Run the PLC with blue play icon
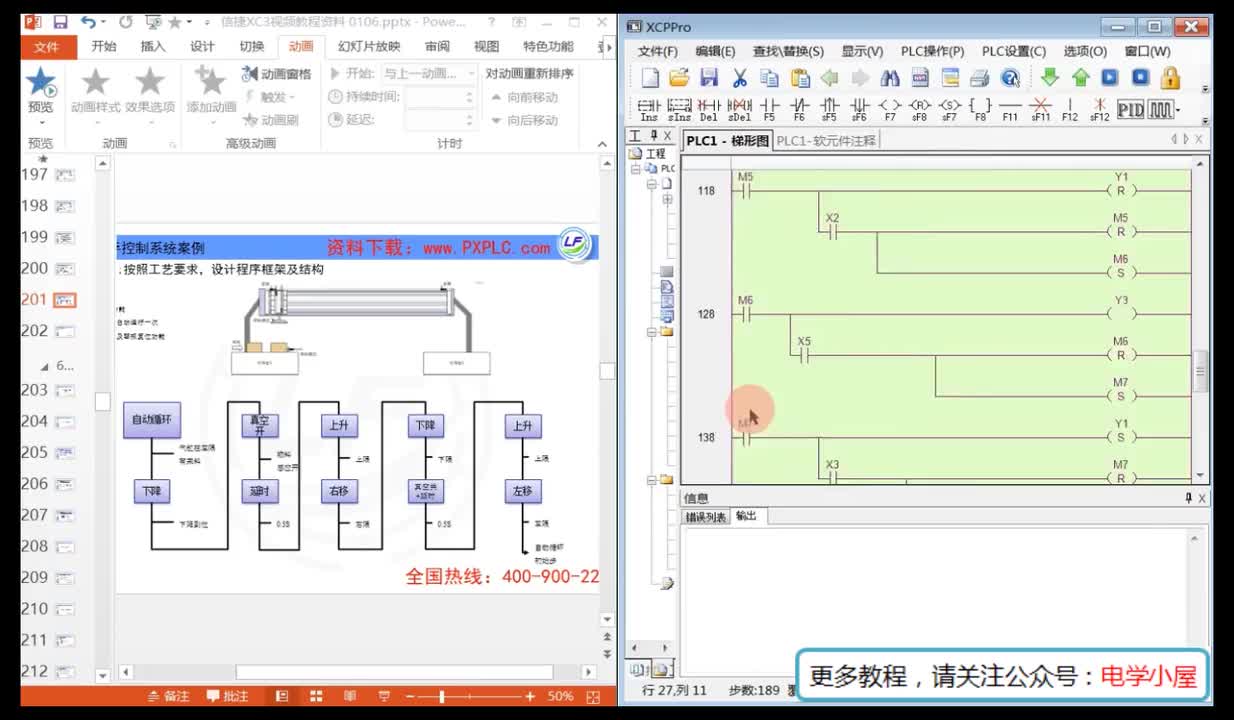The height and width of the screenshot is (720, 1234). click(x=1110, y=78)
